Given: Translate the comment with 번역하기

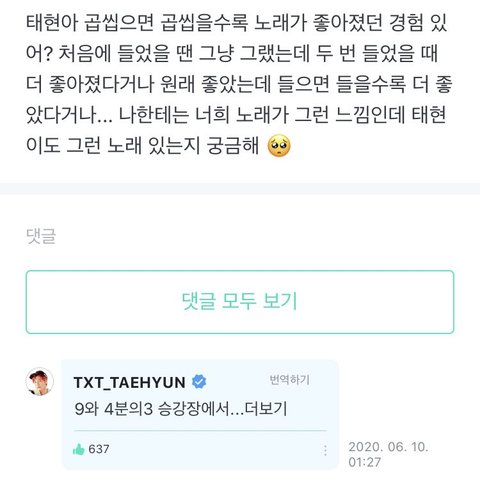Looking at the screenshot, I should (289, 380).
